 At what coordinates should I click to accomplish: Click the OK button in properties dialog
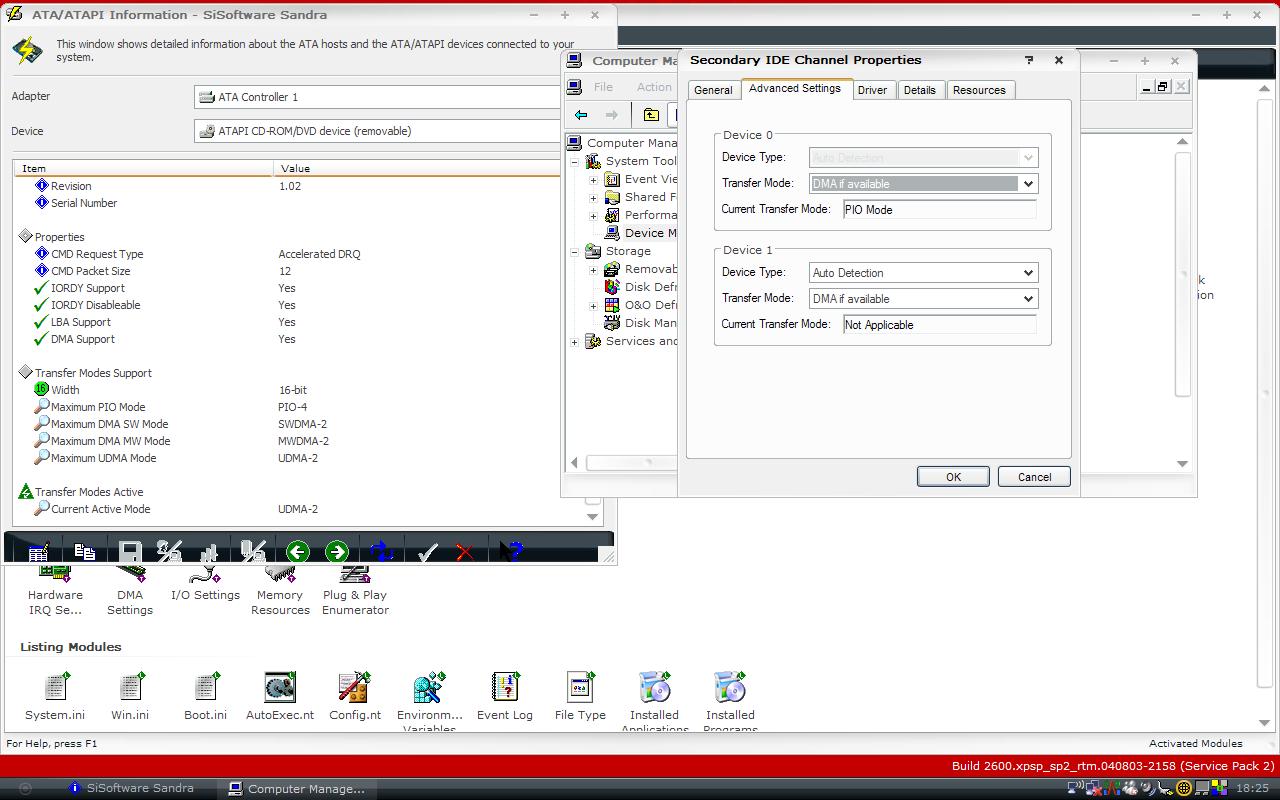(x=953, y=477)
